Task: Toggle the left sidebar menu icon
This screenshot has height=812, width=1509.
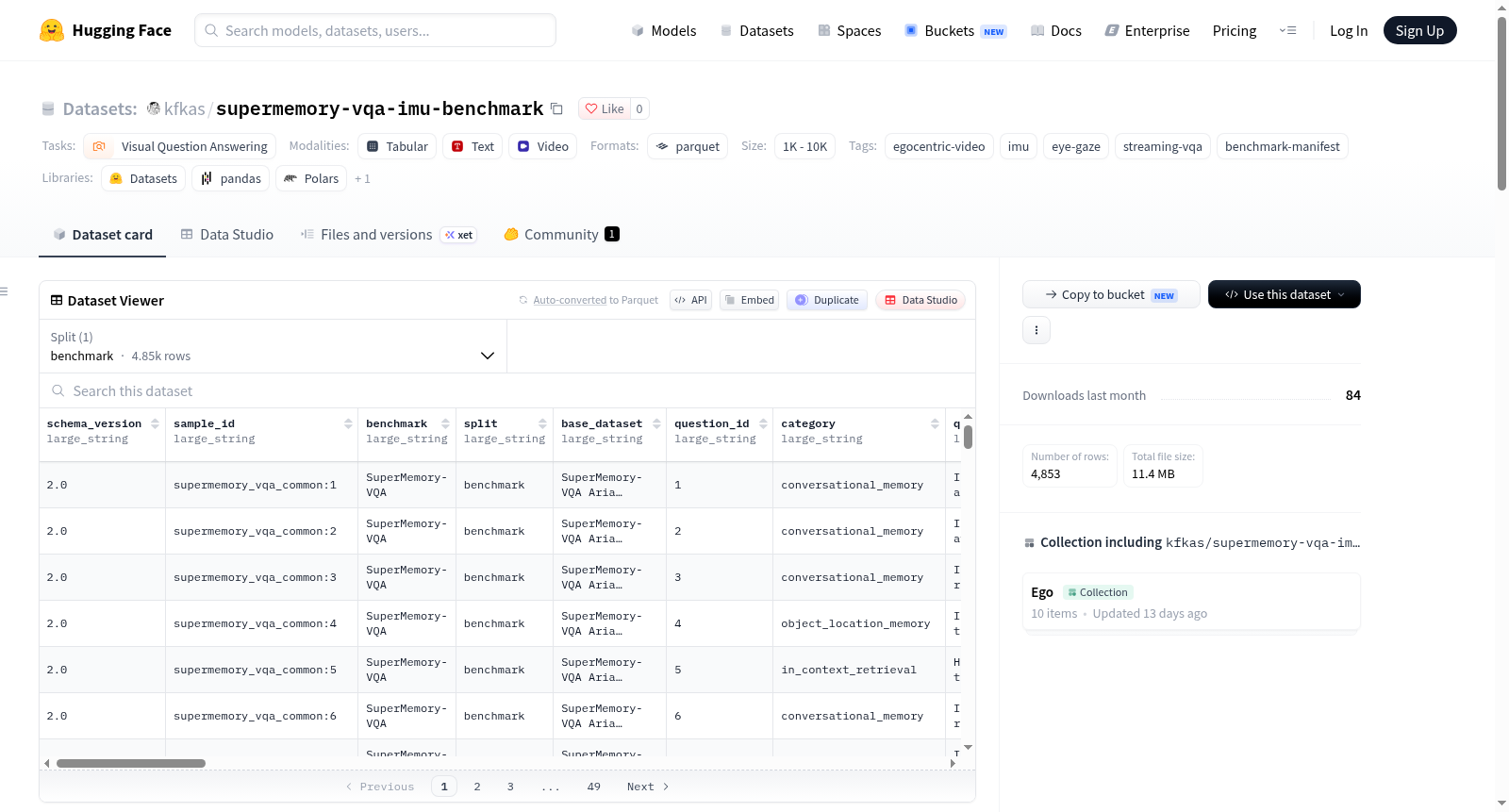Action: point(4,291)
